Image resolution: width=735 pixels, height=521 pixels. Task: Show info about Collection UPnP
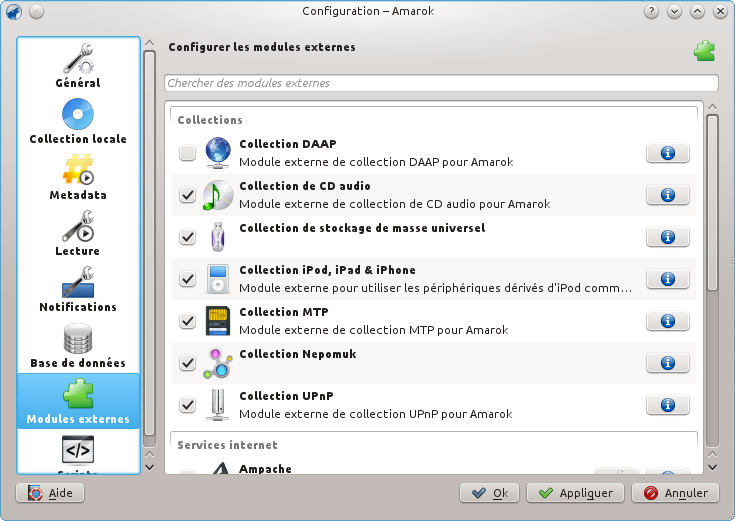pyautogui.click(x=668, y=405)
